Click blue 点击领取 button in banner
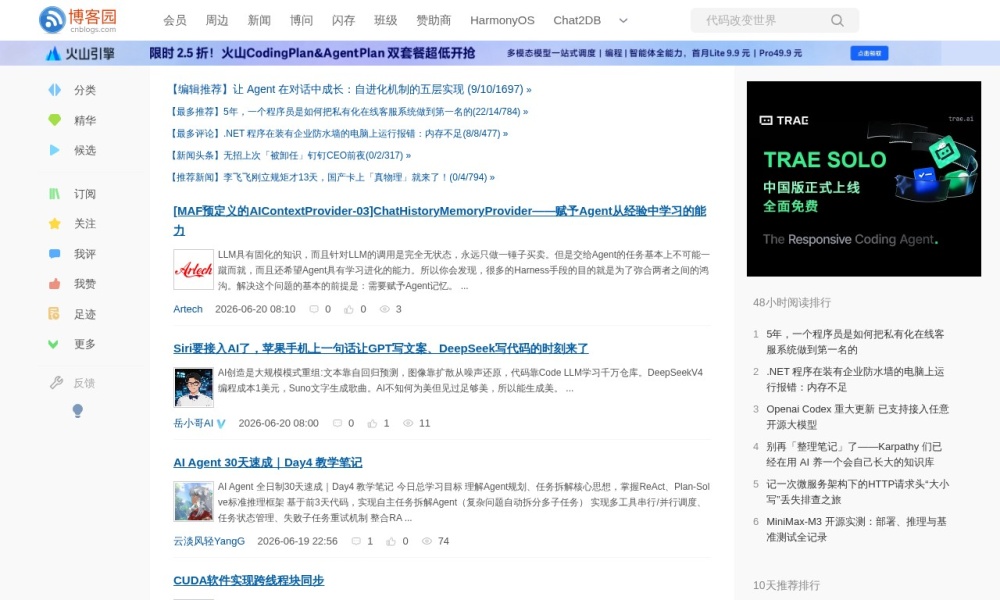The image size is (1000, 600). (x=869, y=54)
